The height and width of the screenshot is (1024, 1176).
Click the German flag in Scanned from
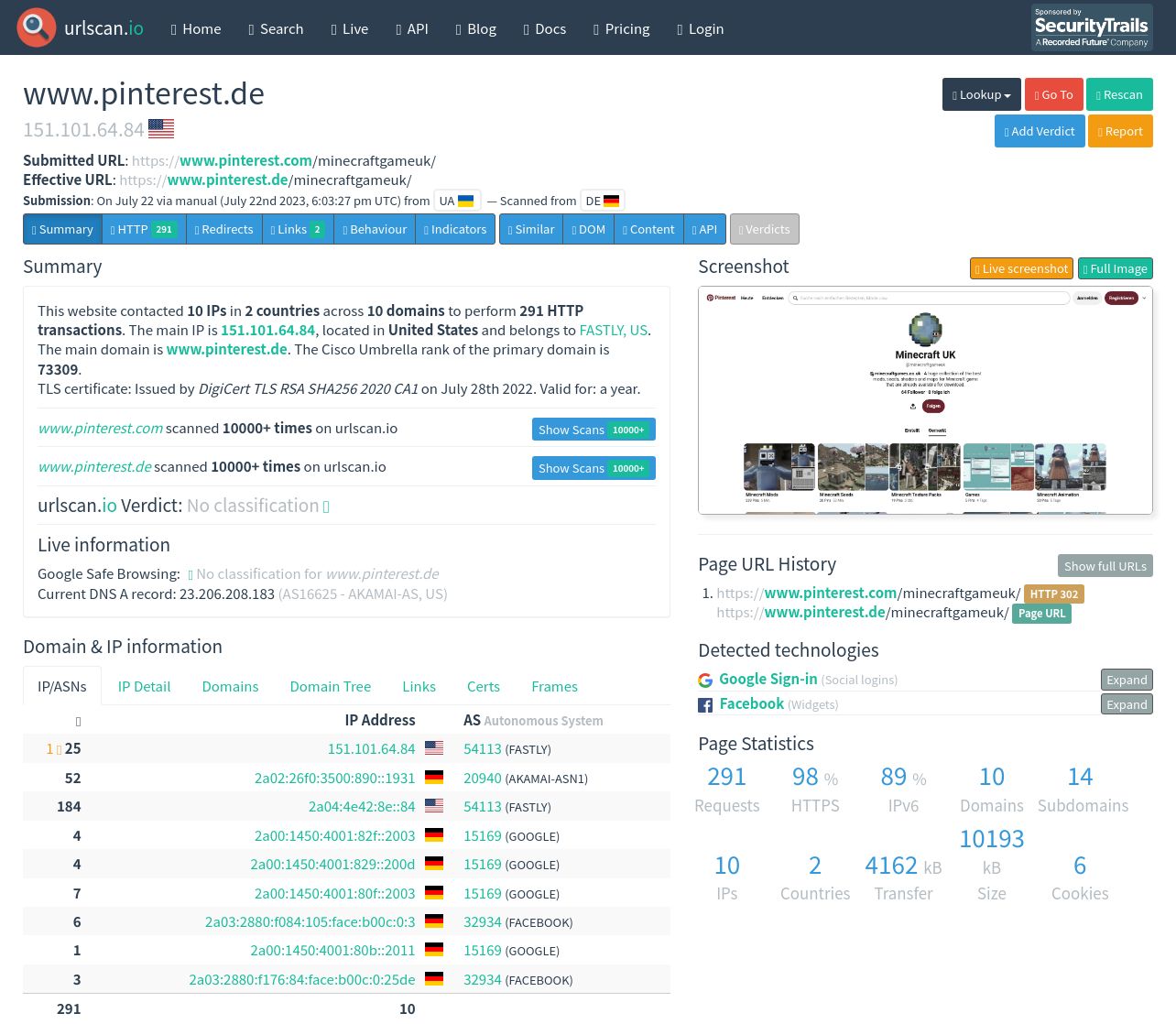coord(612,201)
